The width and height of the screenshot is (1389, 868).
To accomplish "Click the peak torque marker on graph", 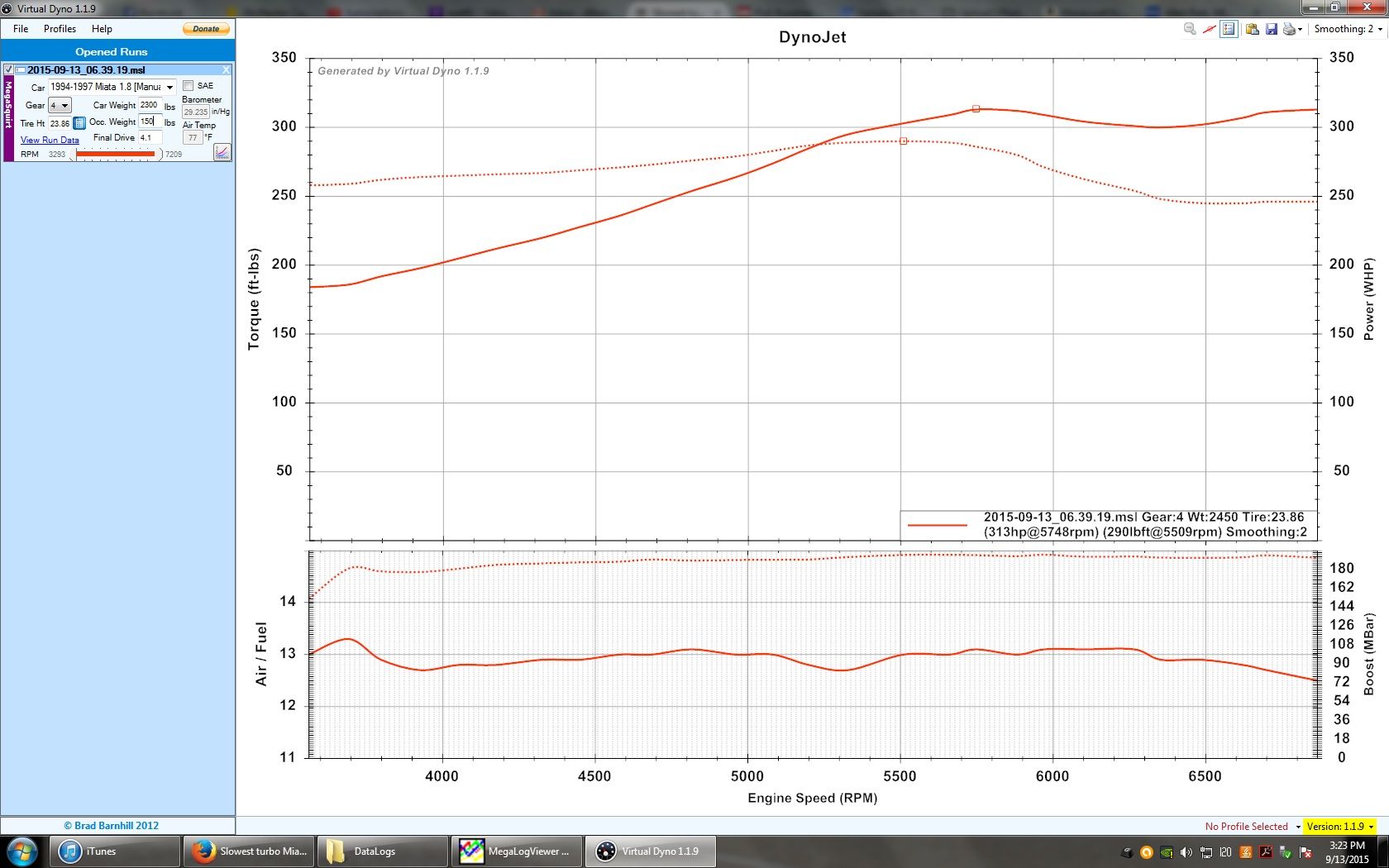I will (x=903, y=141).
